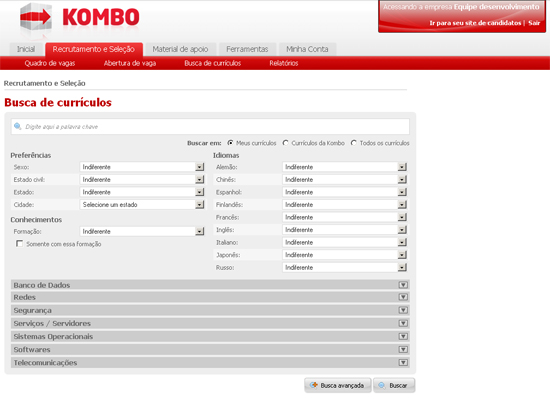This screenshot has height=416, width=550.
Task: Select Currículos da Kombo radio option
Action: 286,143
